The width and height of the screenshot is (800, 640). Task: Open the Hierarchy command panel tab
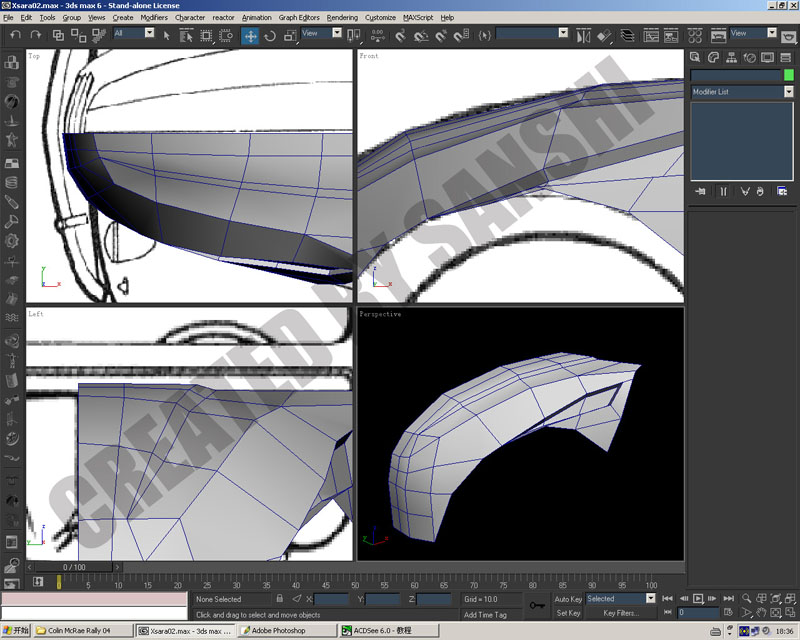[x=731, y=58]
